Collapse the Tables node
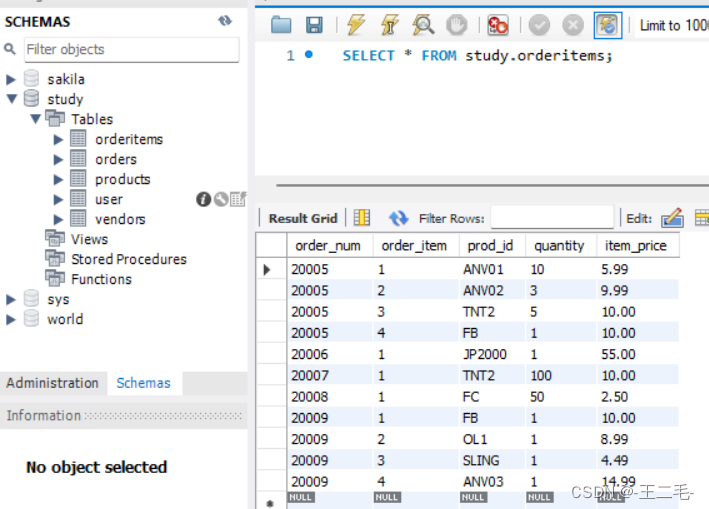The height and width of the screenshot is (509, 709). pos(36,119)
